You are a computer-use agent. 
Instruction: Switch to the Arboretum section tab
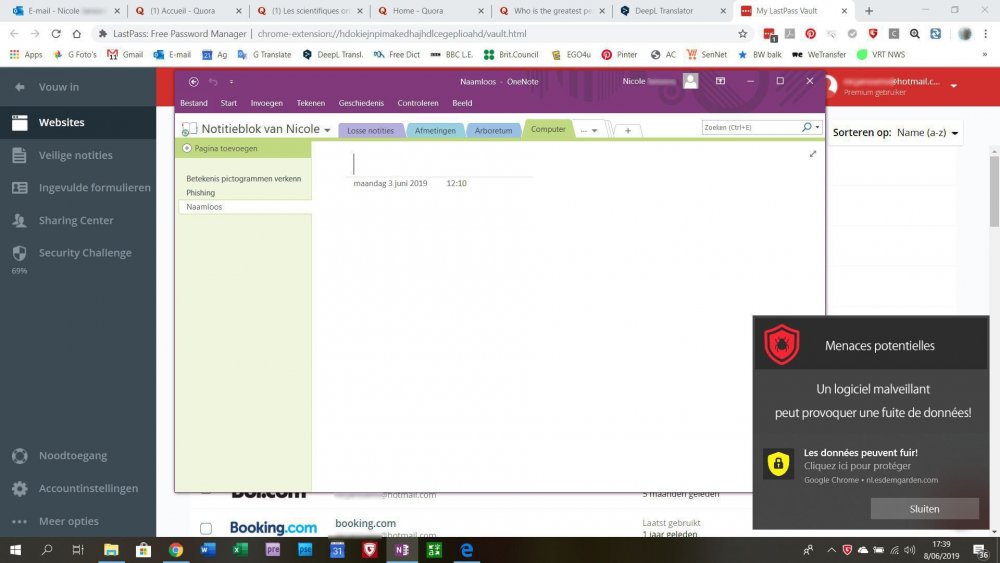493,131
